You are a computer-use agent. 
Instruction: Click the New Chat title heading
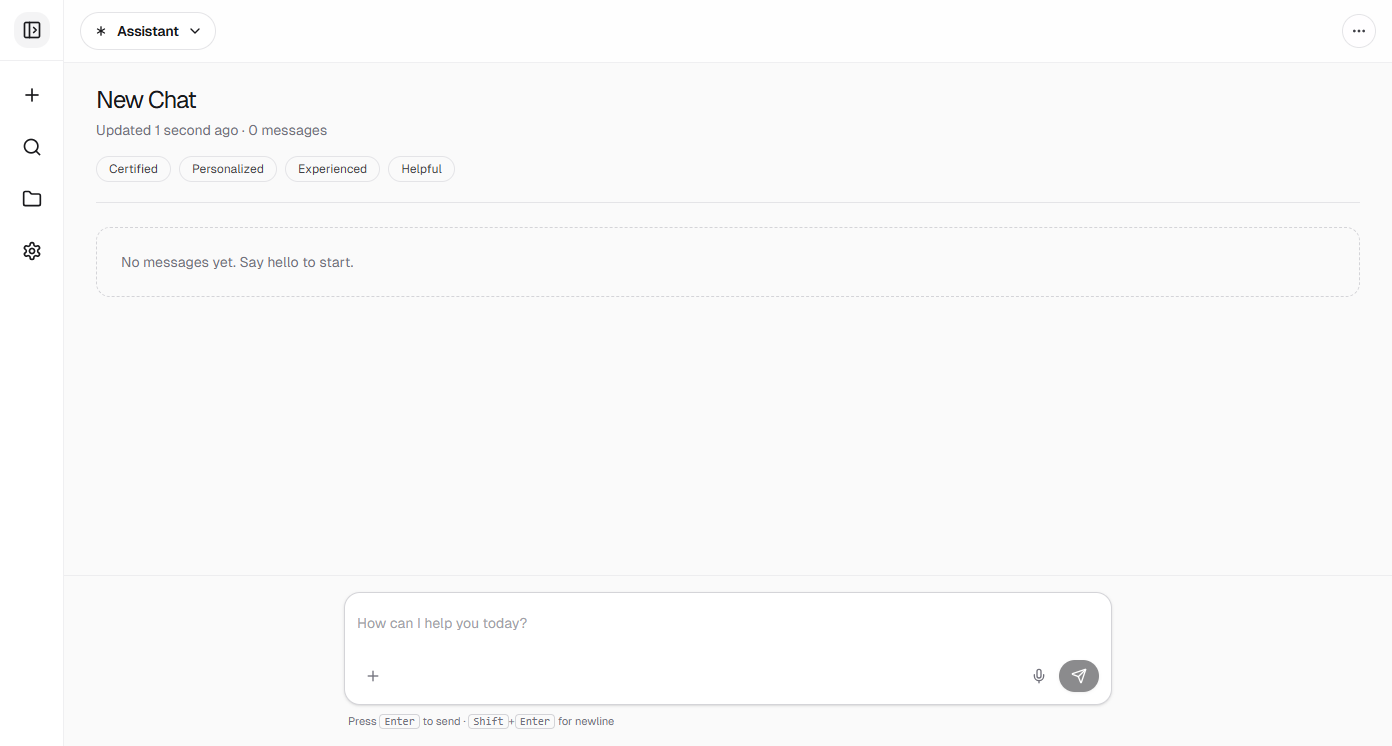(x=146, y=100)
